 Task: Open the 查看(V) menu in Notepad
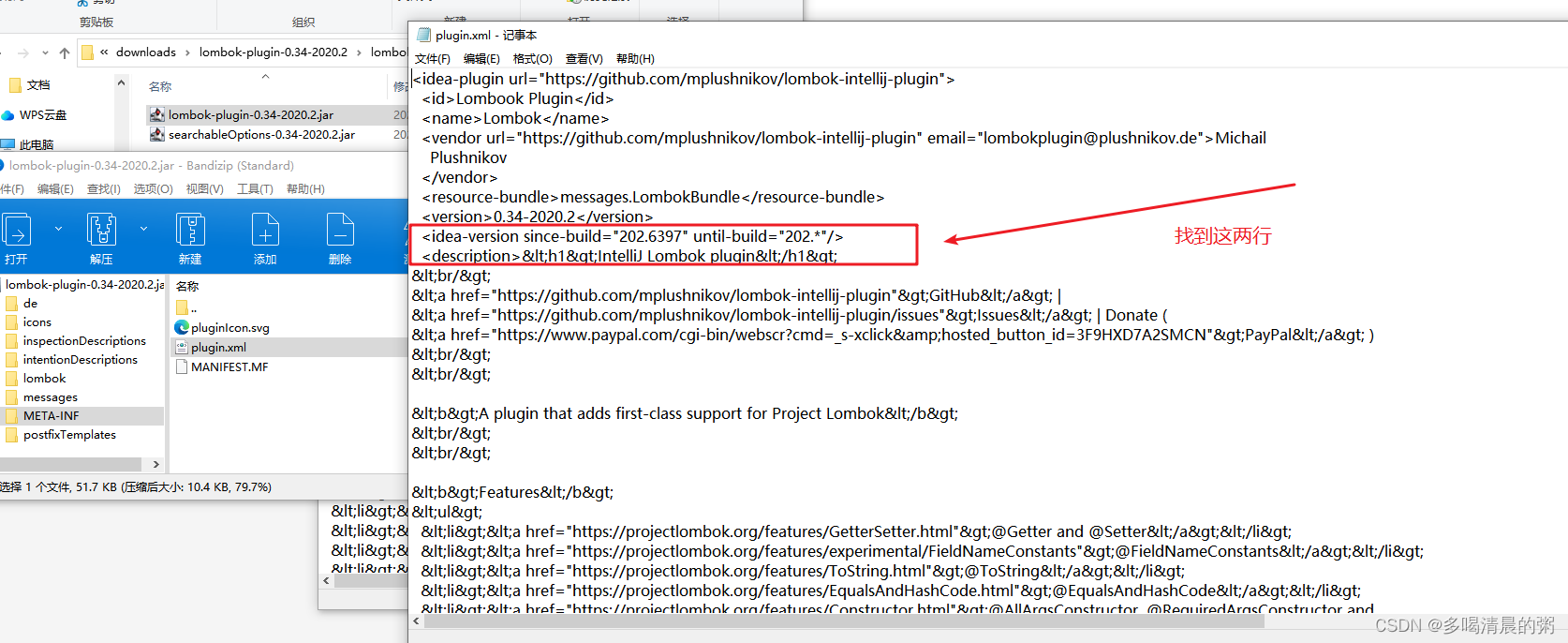(x=584, y=59)
